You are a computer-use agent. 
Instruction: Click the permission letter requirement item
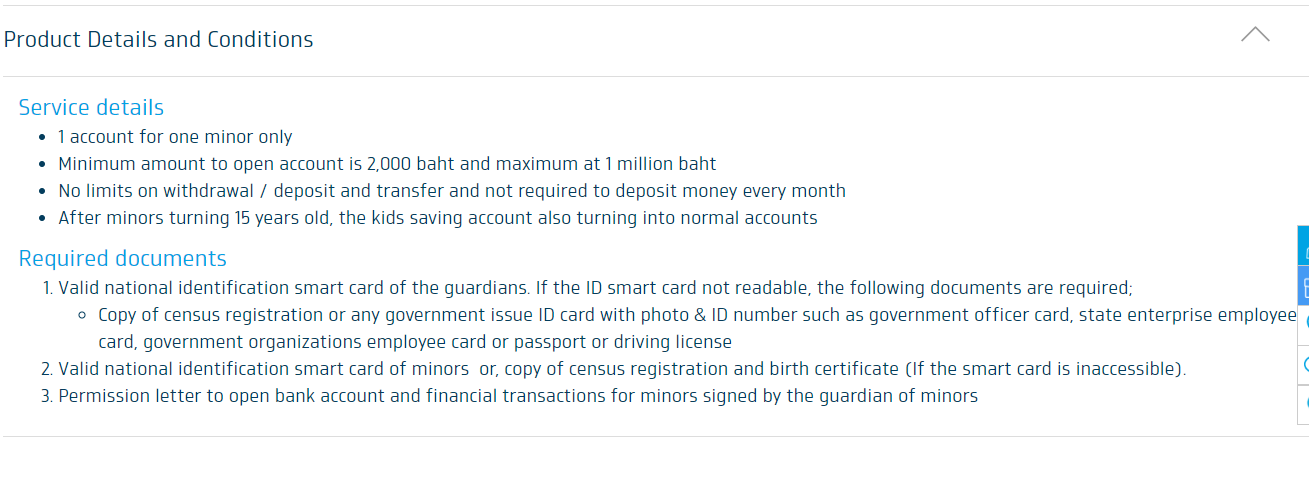518,396
